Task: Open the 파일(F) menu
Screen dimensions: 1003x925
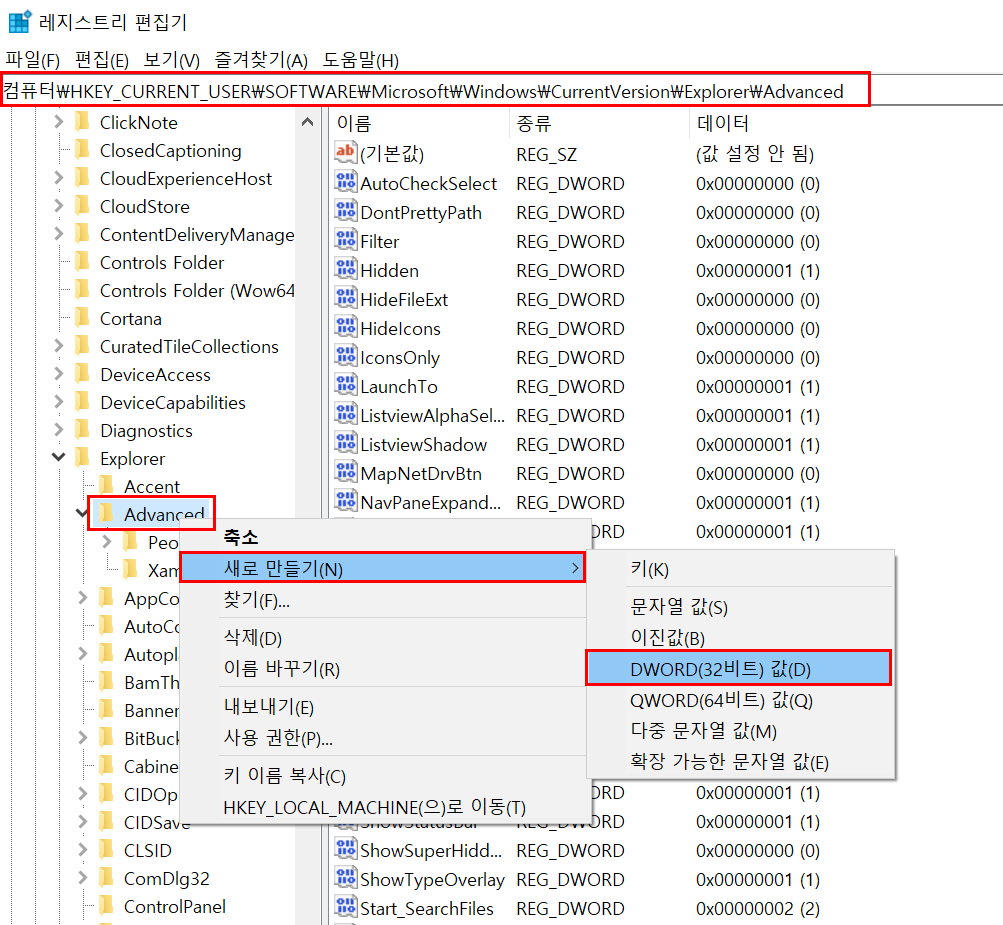Action: 33,60
